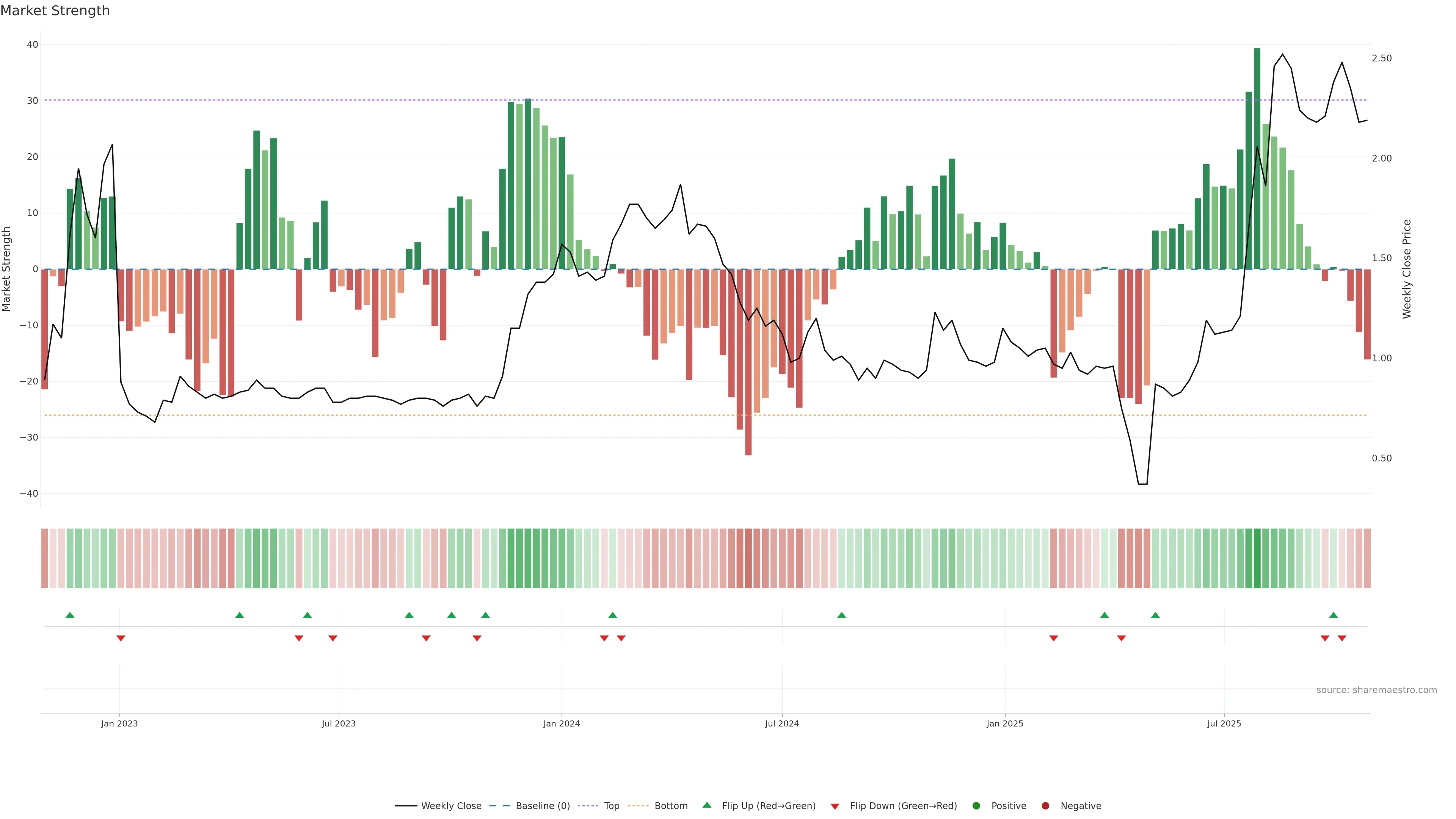Click the Weekly Close Price axis title
The width and height of the screenshot is (1456, 819).
1407,269
